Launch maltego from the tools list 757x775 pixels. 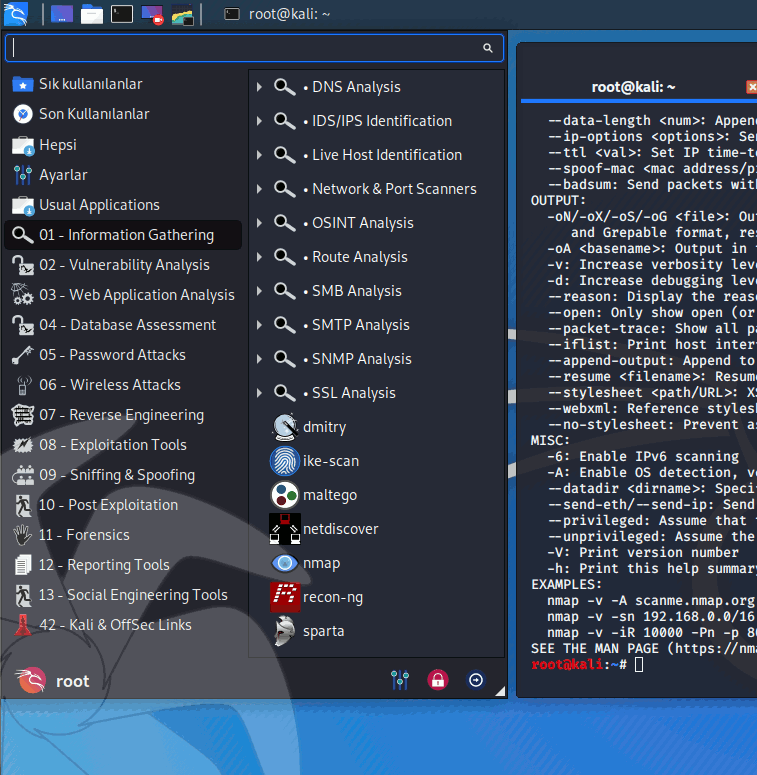(x=285, y=495)
